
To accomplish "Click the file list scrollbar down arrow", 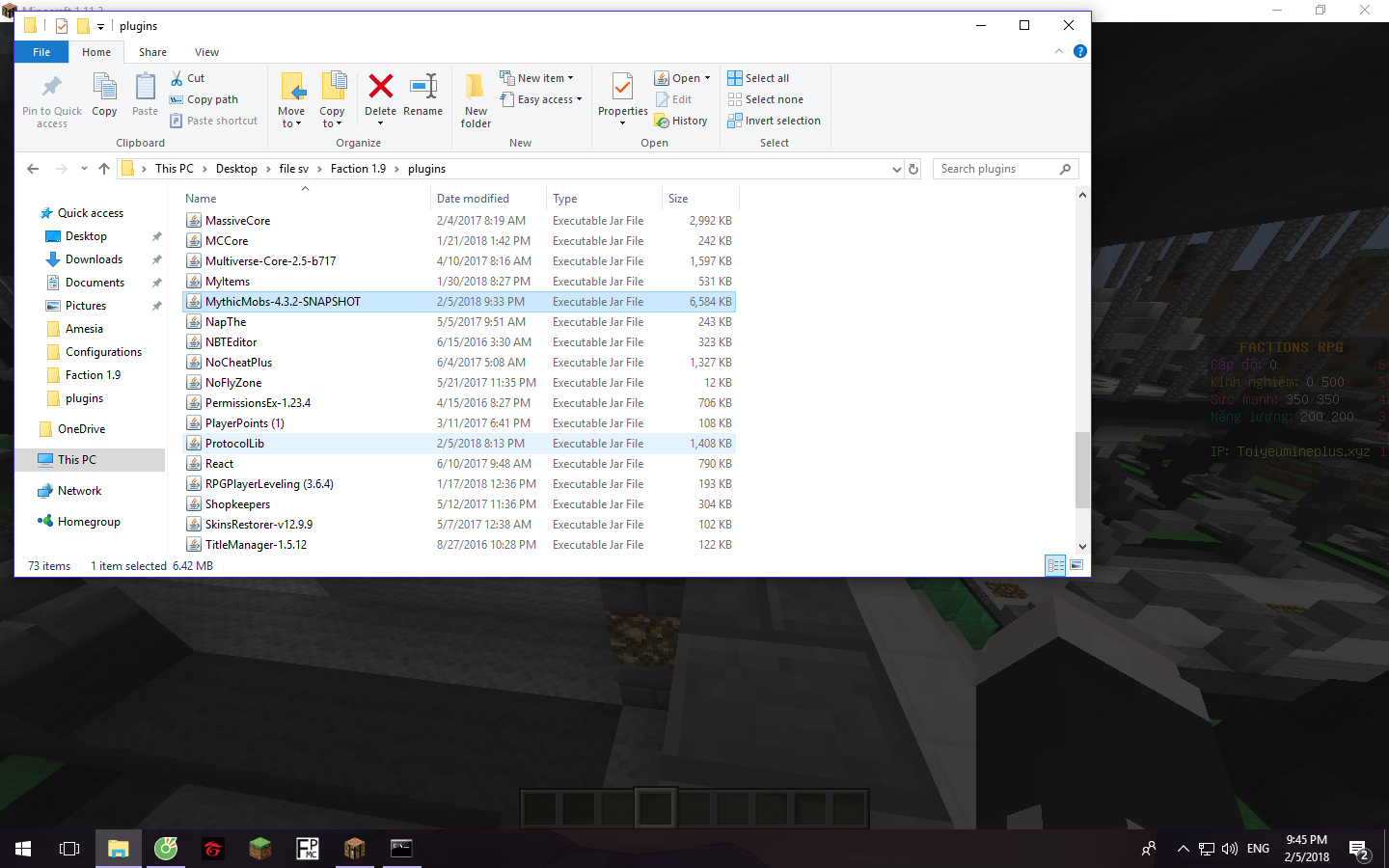I will pyautogui.click(x=1082, y=547).
